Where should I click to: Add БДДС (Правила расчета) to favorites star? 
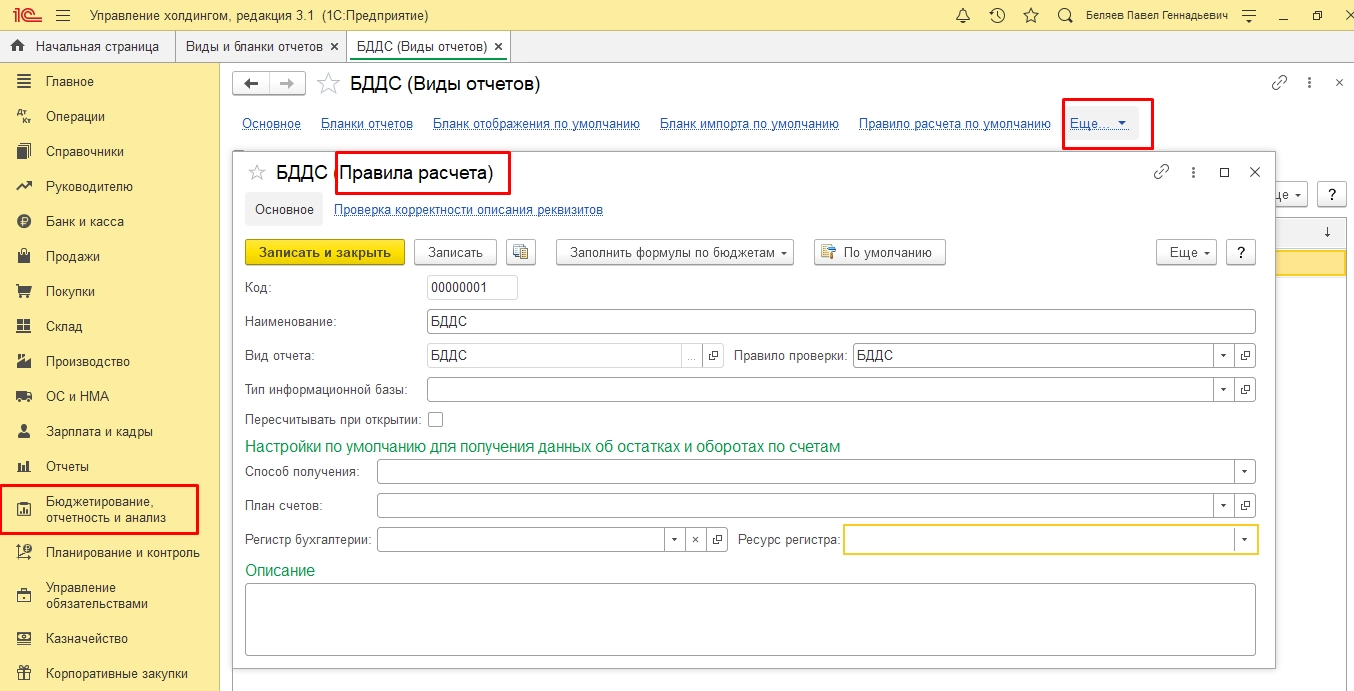tap(257, 173)
